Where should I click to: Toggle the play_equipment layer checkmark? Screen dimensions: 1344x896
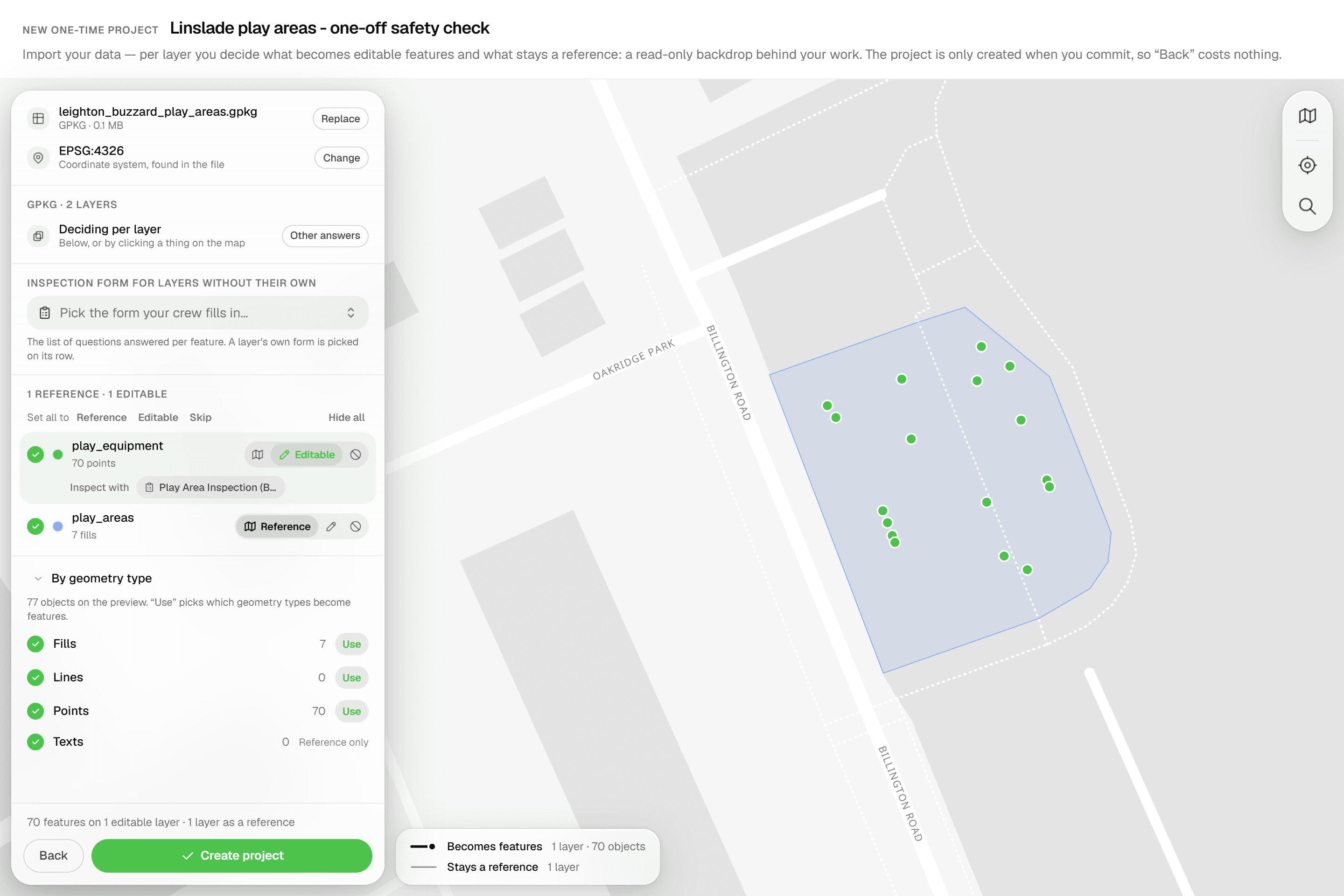pos(35,455)
